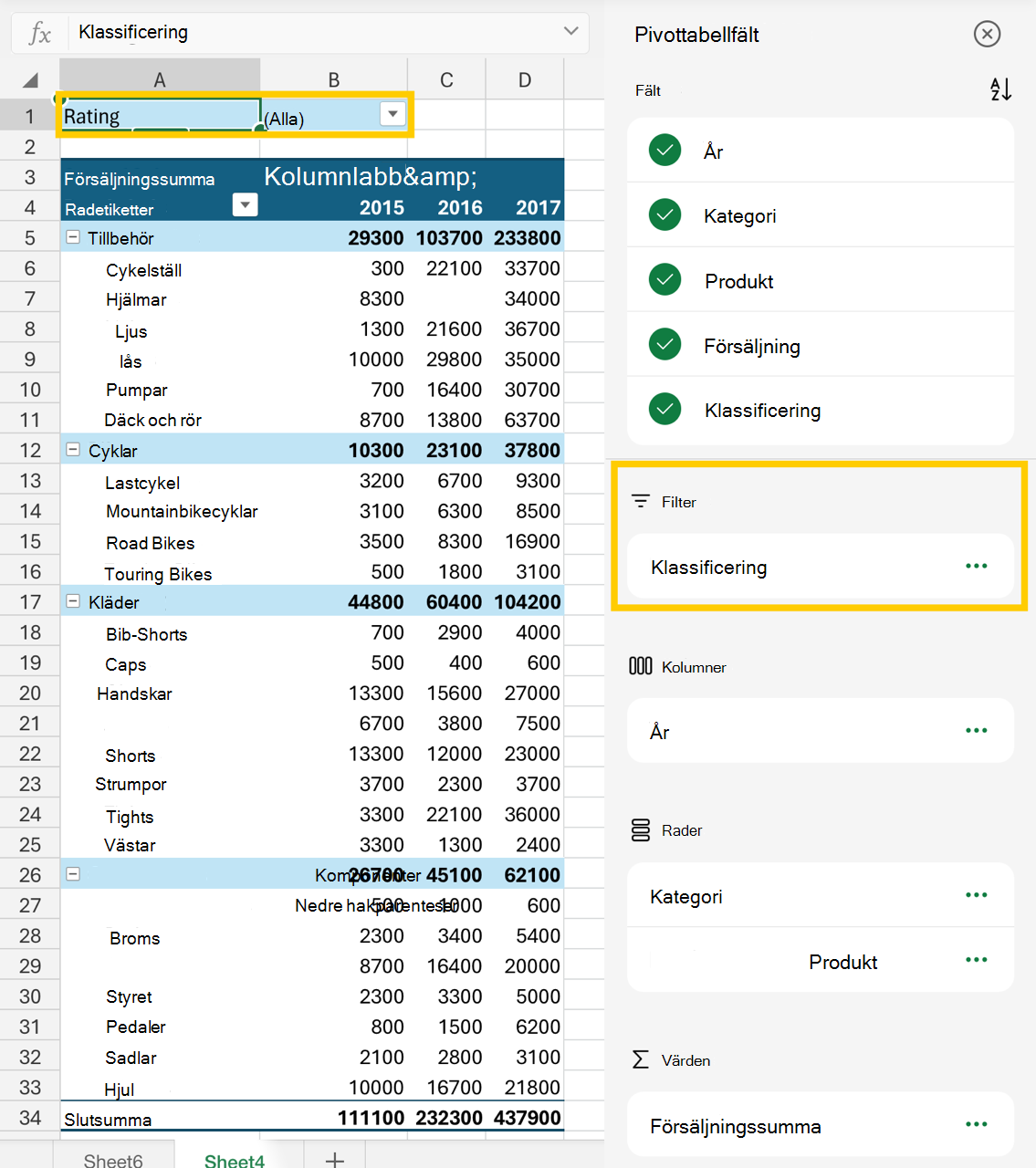Select the Rating cell A1

(161, 116)
